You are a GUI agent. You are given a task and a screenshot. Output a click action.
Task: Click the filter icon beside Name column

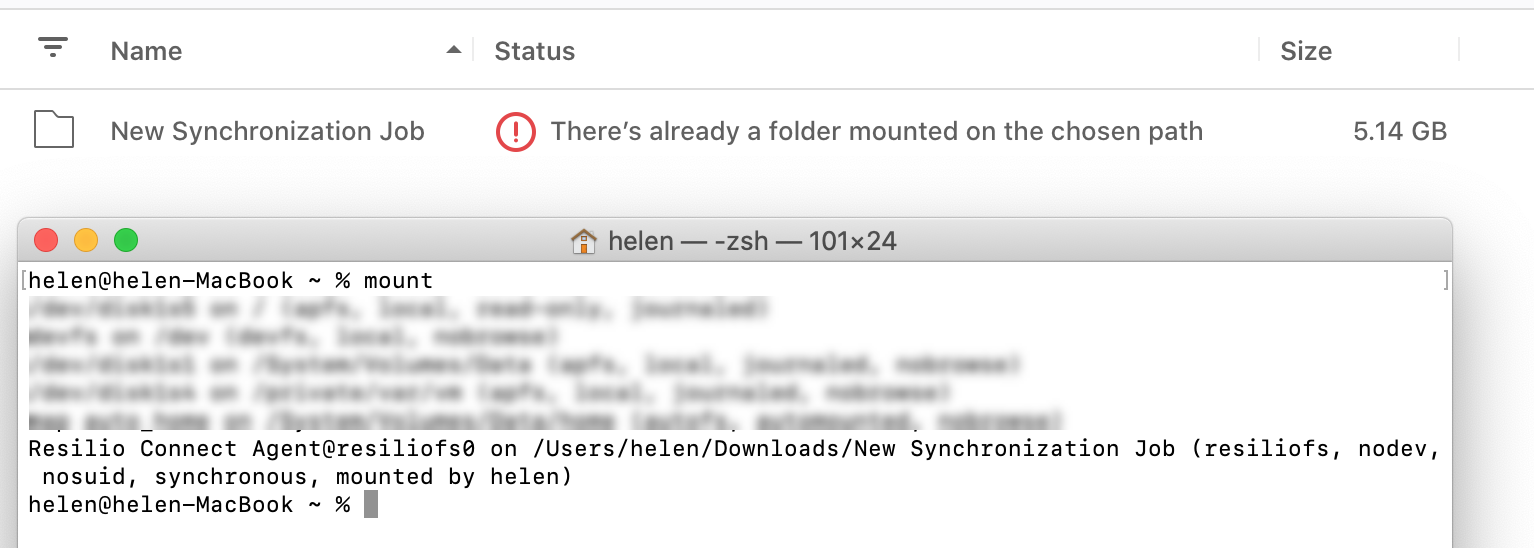point(53,47)
